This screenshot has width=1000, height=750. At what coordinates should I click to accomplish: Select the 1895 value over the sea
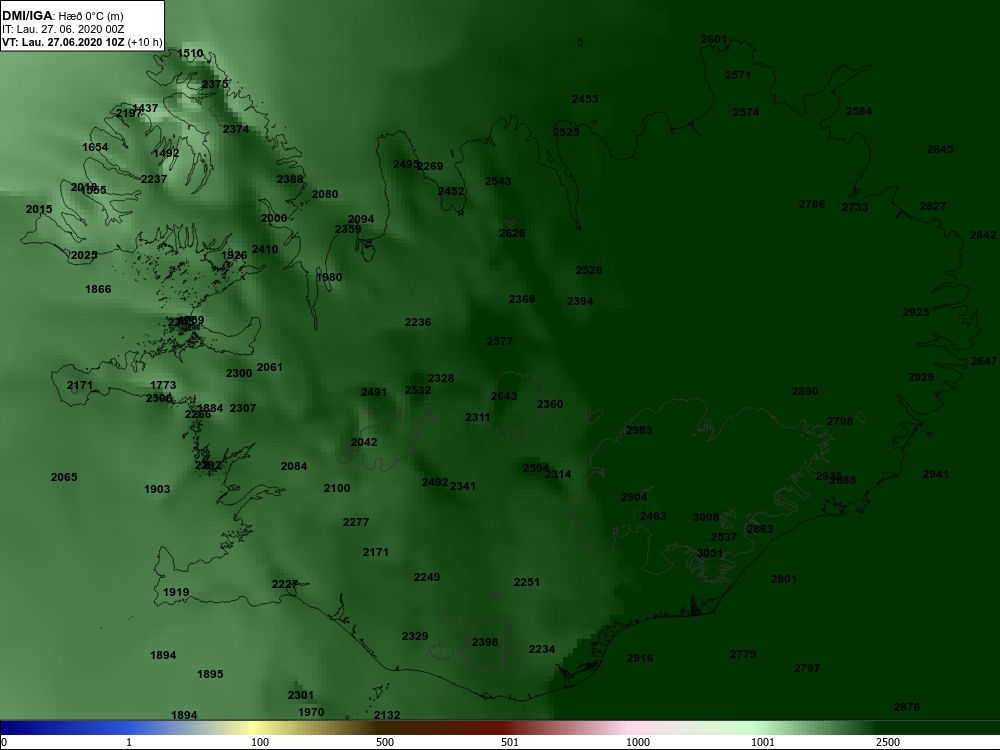click(210, 675)
